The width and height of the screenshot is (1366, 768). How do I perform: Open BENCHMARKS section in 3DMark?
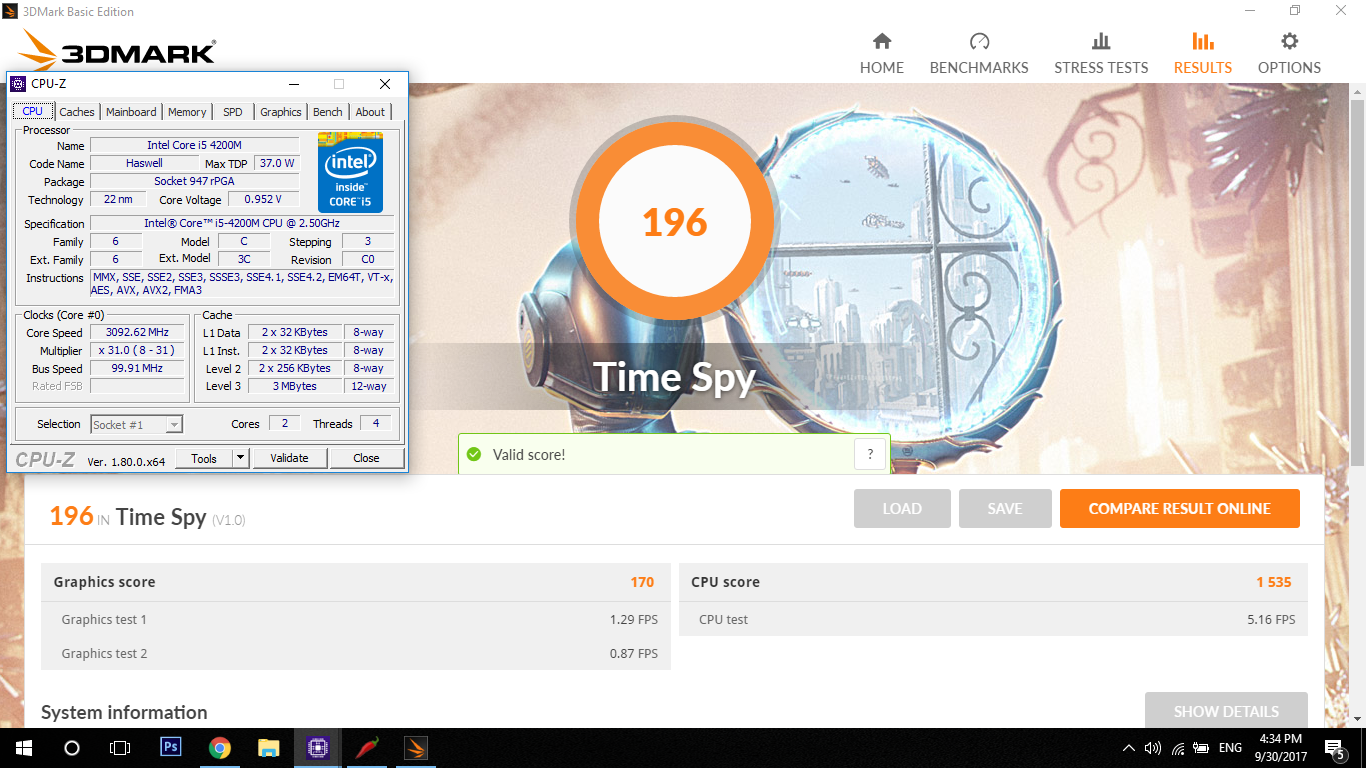tap(979, 54)
